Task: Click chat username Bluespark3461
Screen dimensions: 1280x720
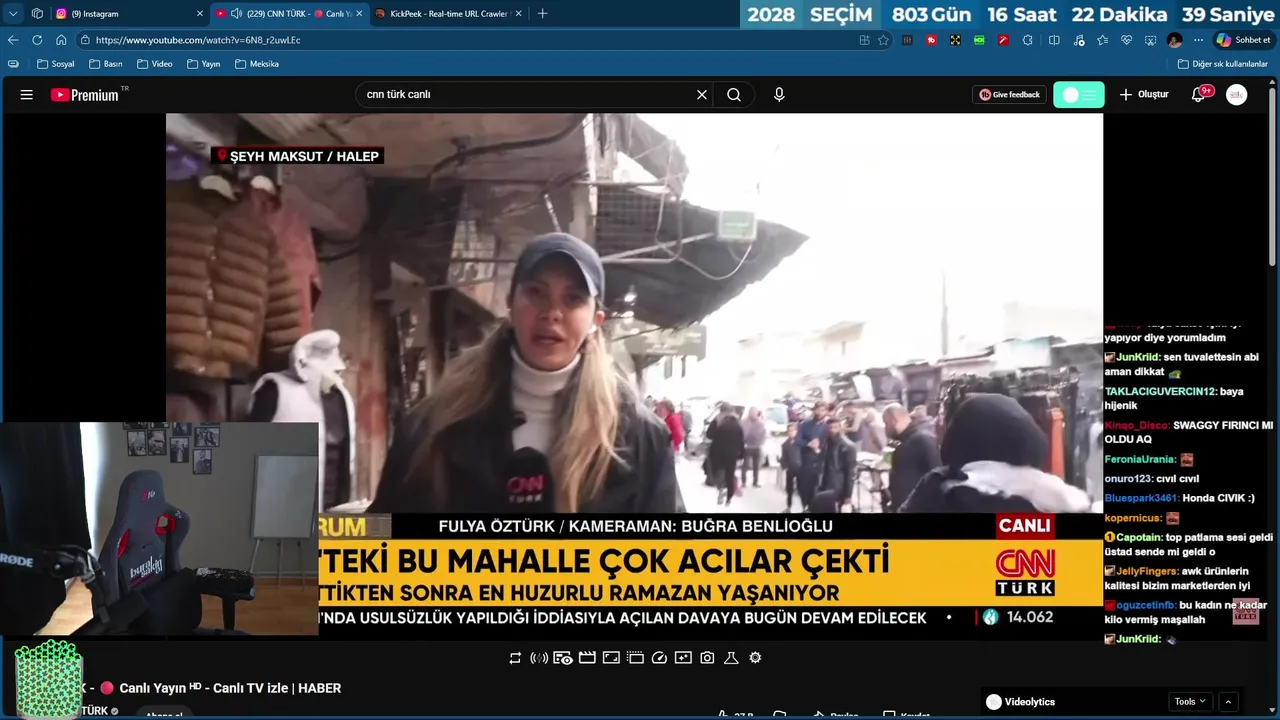Action: 1141,498
